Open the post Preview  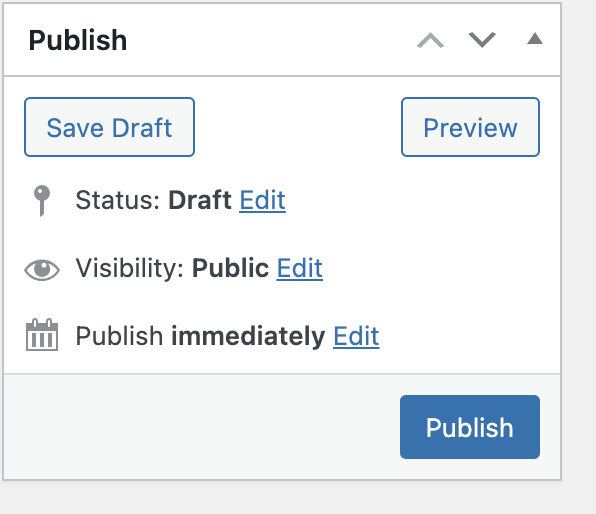470,127
